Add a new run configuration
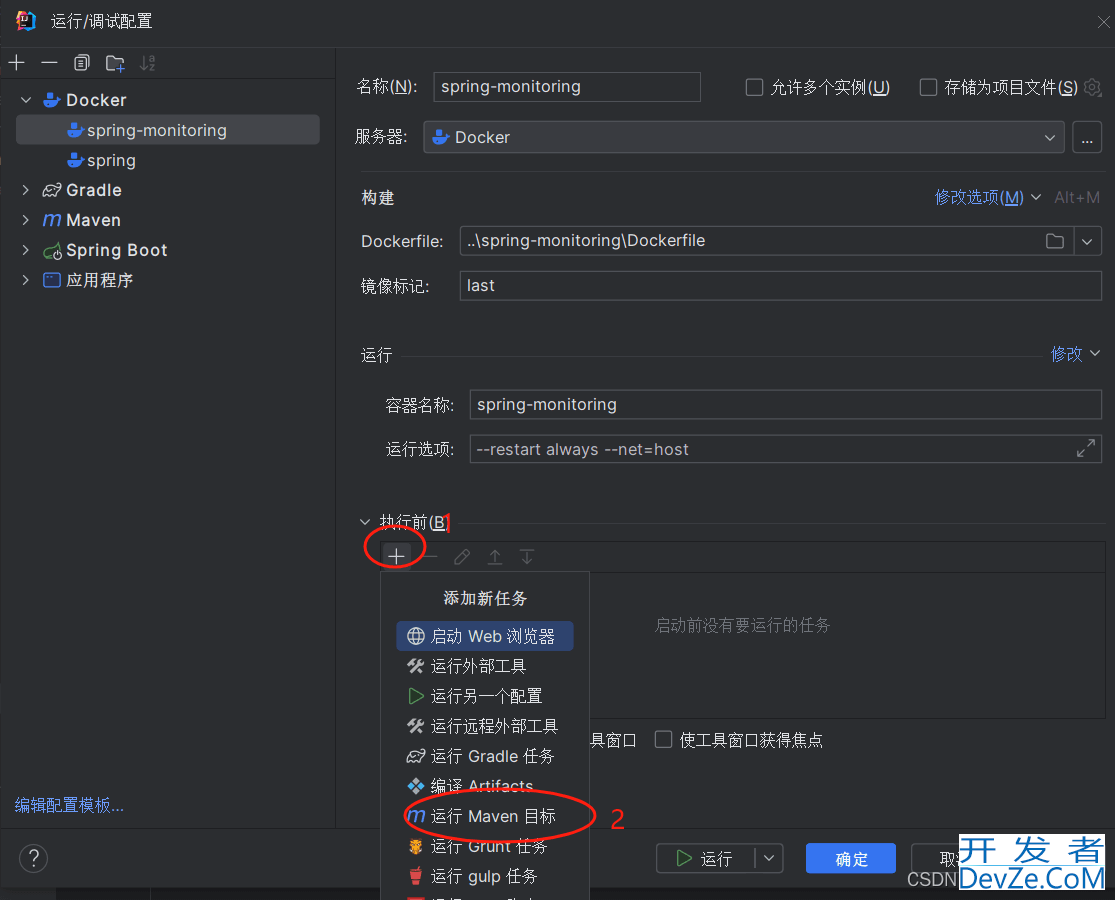 tap(16, 63)
